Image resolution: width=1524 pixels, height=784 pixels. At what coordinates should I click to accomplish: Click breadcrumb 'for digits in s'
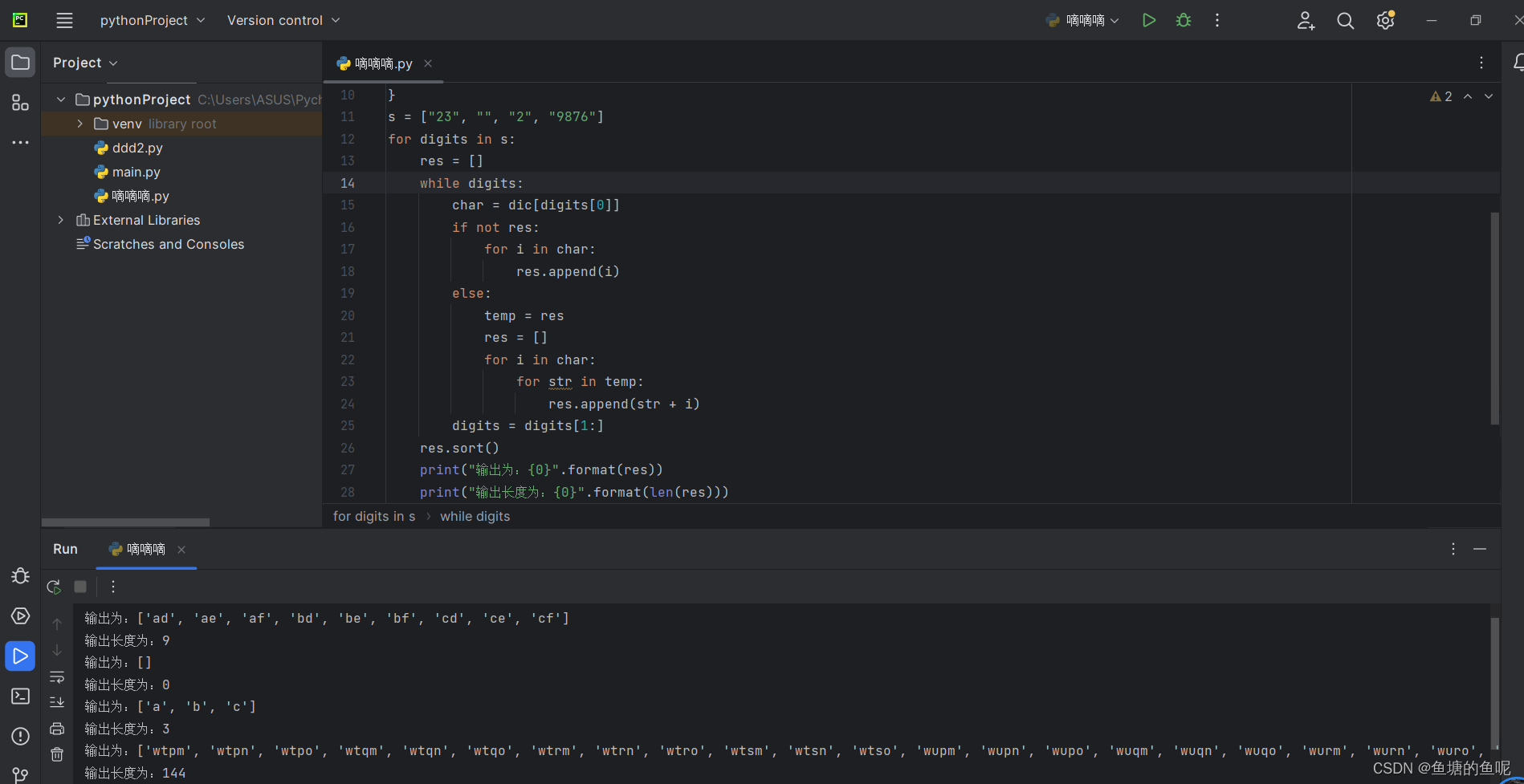pos(374,516)
